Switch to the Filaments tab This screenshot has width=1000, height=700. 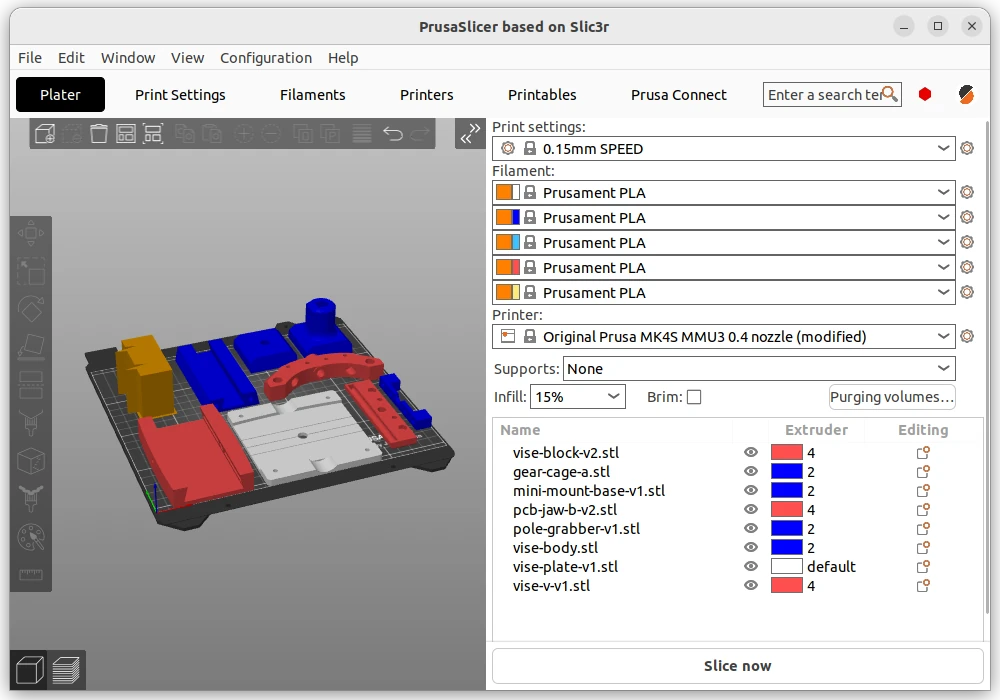pyautogui.click(x=312, y=95)
